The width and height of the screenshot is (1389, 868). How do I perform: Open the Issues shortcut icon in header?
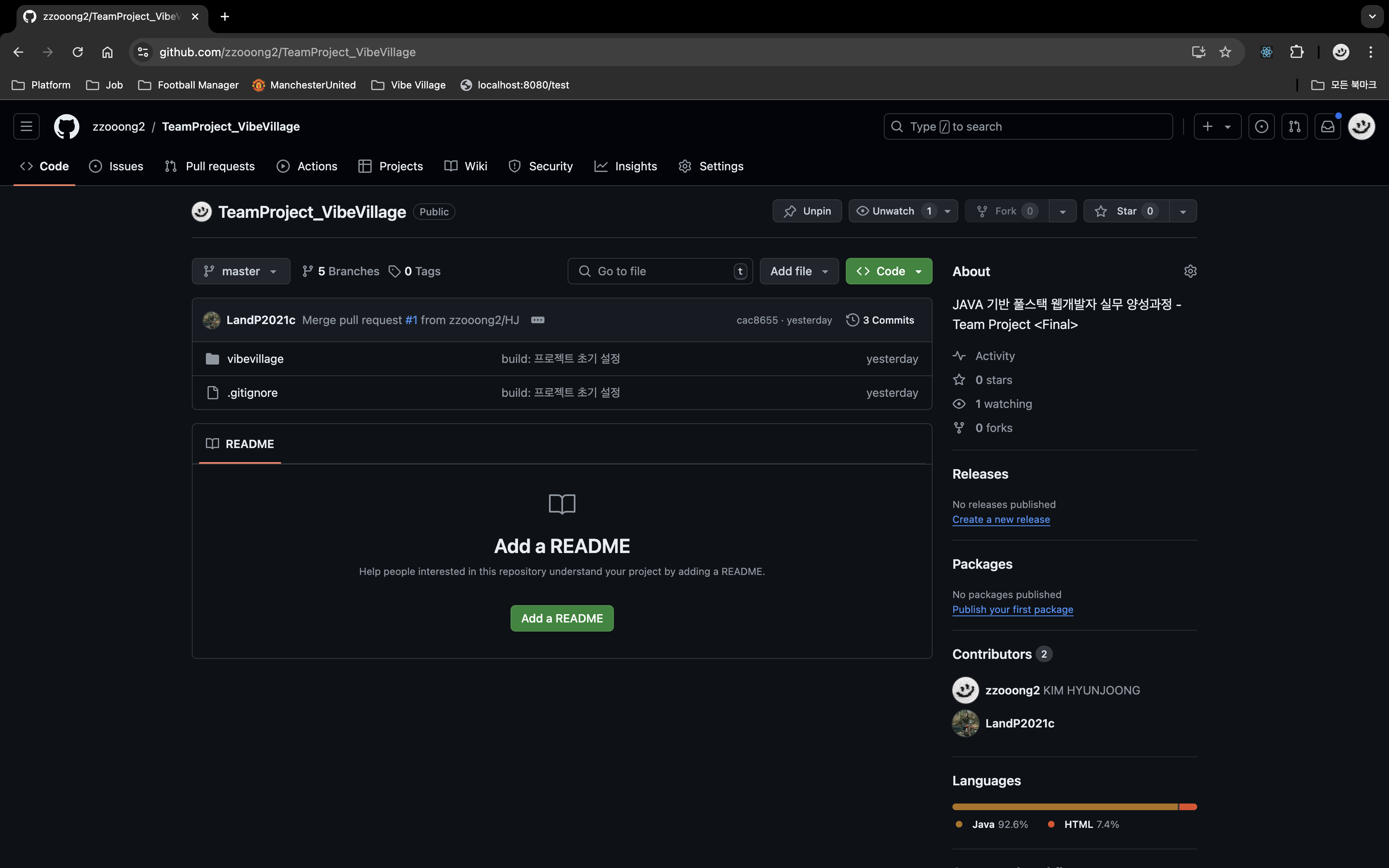coord(1261,126)
